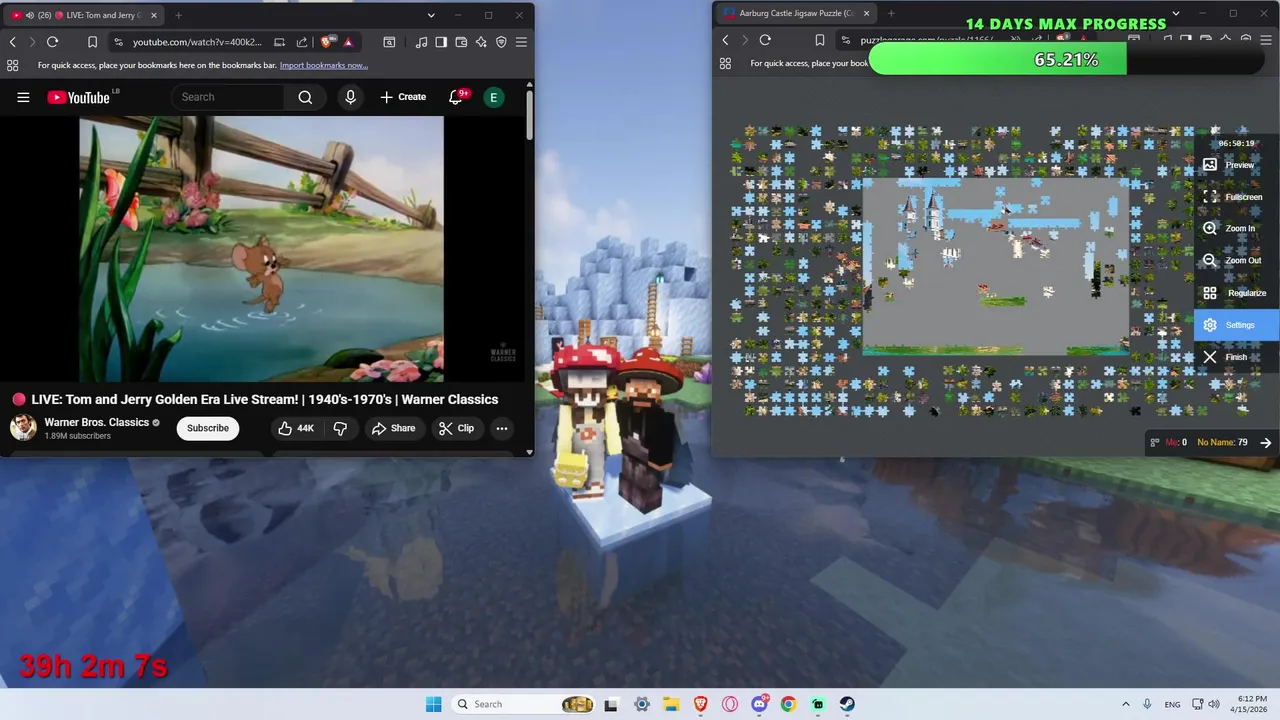Start voice search with the microphone icon
1280x720 pixels.
pos(350,97)
